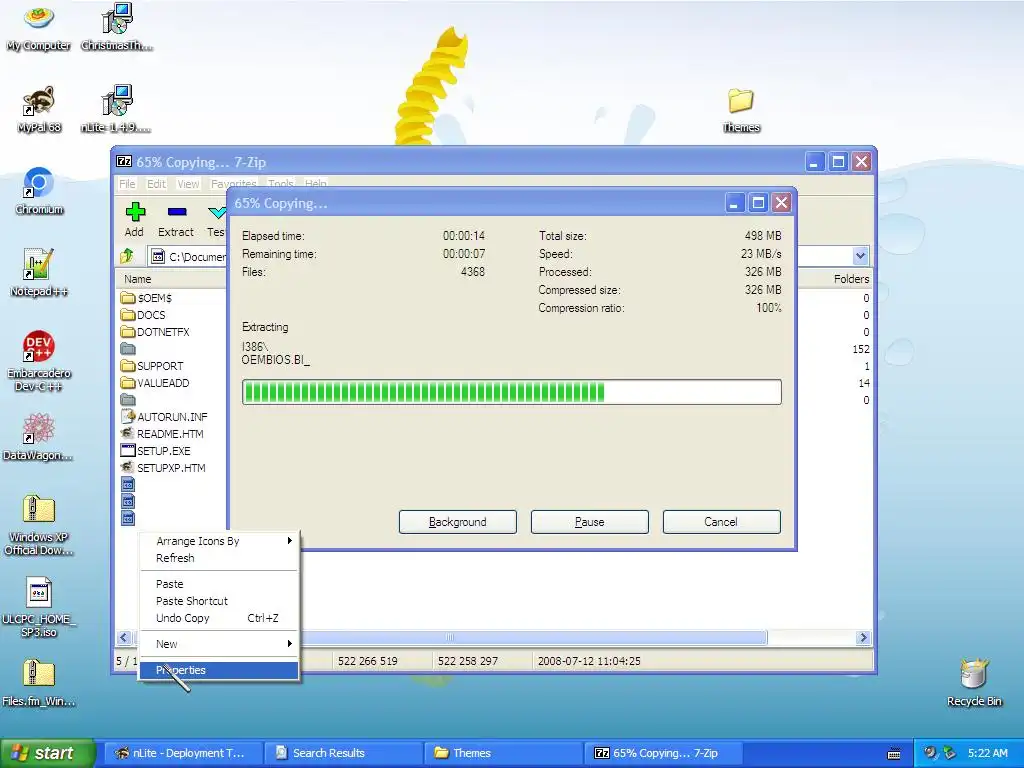Cancel the copying operation
Image resolution: width=1024 pixels, height=768 pixels.
tap(722, 522)
